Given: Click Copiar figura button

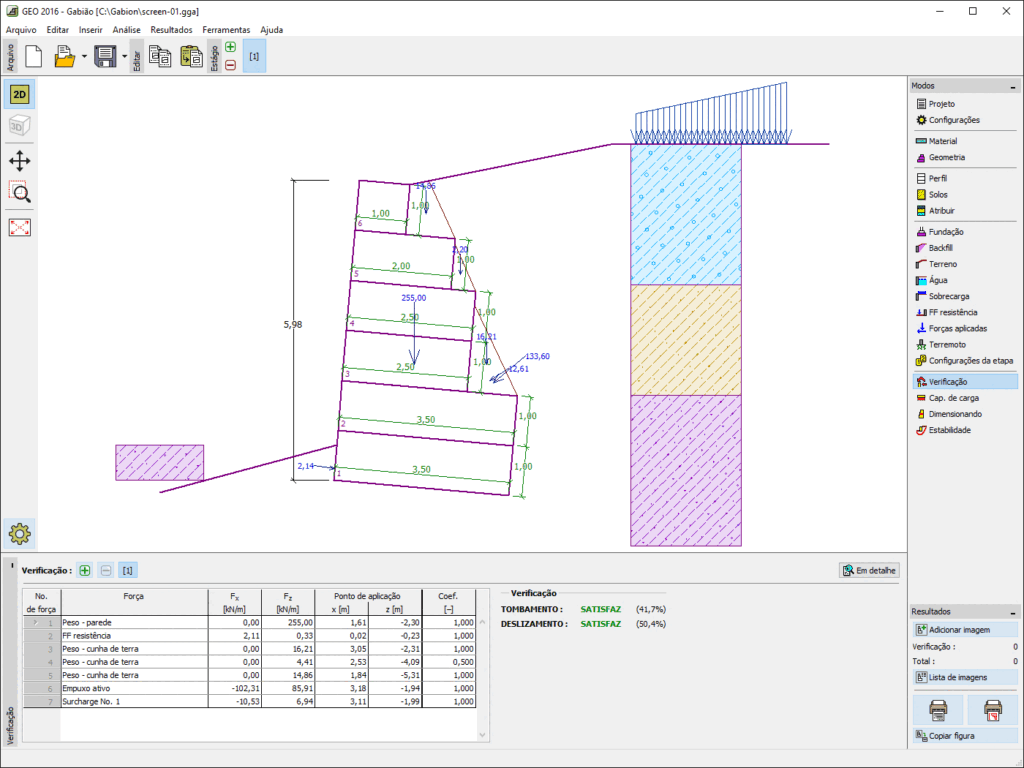Looking at the screenshot, I should 965,736.
